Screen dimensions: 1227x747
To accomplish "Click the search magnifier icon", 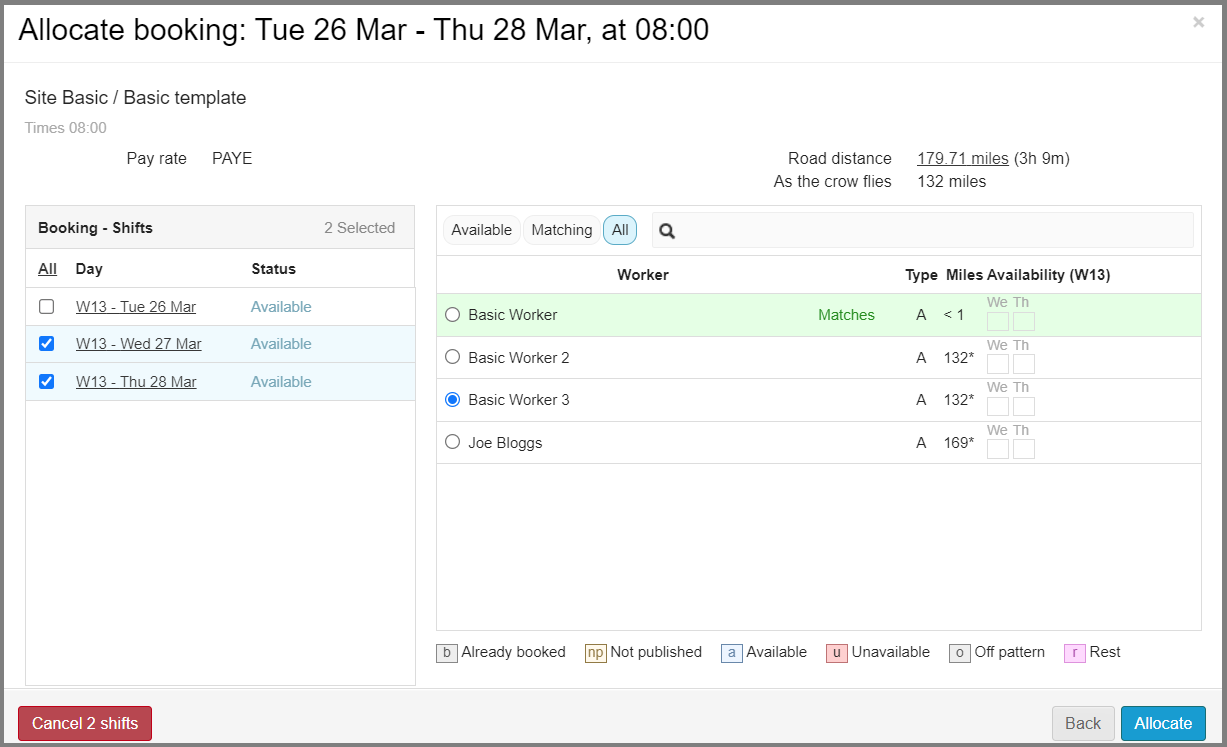I will tap(668, 231).
